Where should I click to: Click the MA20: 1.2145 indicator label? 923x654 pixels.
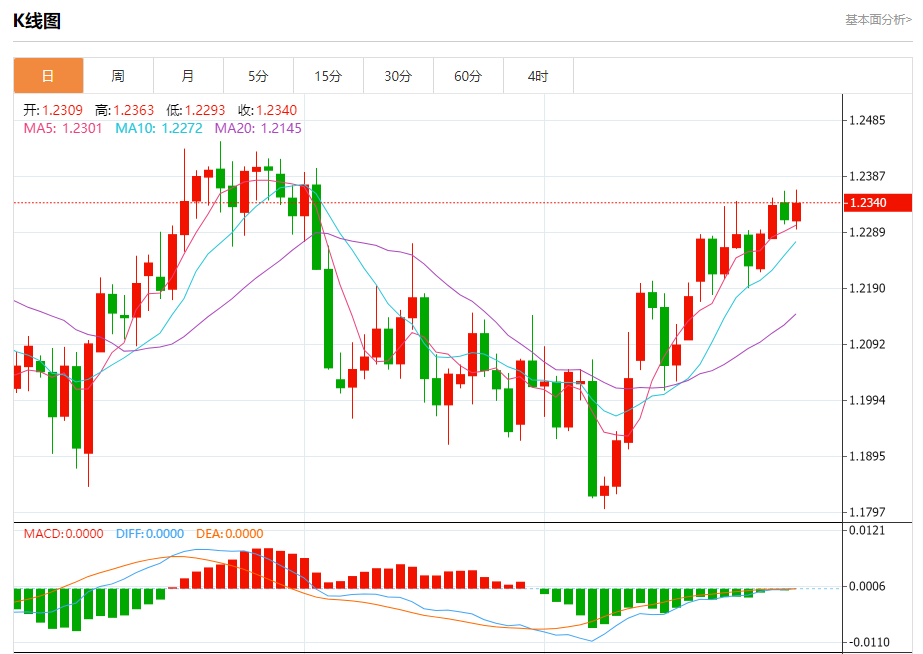(258, 128)
